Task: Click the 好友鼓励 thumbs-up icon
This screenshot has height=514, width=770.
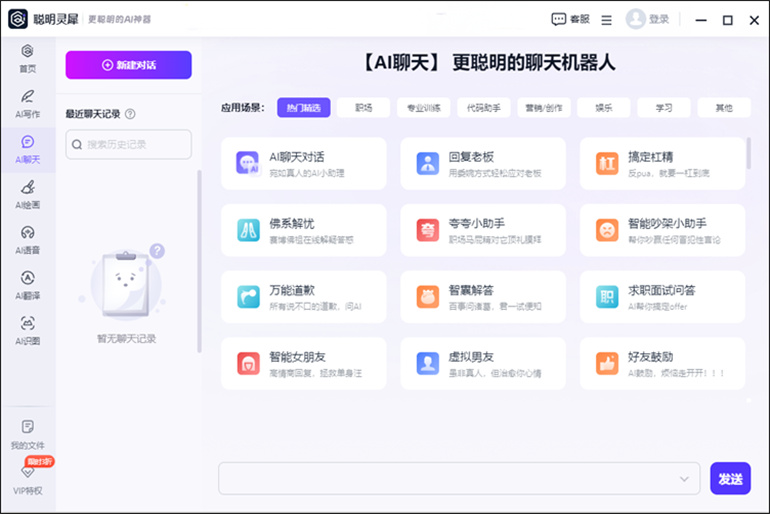Action: [x=607, y=364]
